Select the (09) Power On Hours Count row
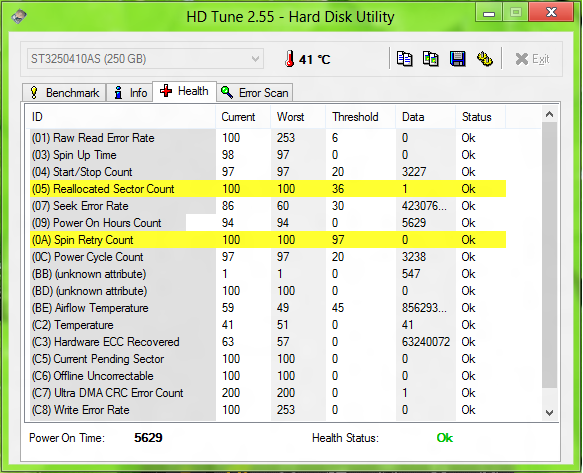The image size is (583, 473). [268, 223]
